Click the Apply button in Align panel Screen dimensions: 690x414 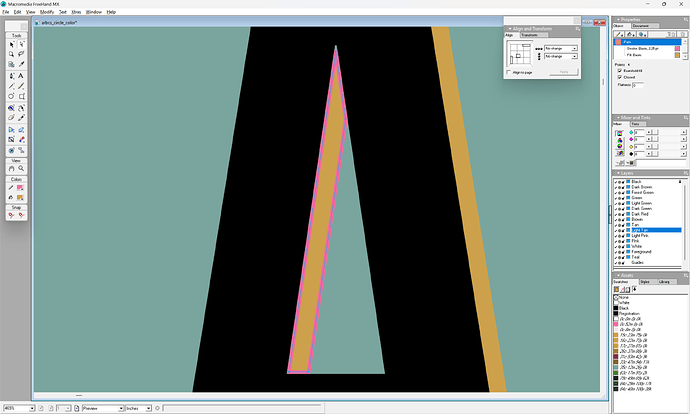(563, 72)
